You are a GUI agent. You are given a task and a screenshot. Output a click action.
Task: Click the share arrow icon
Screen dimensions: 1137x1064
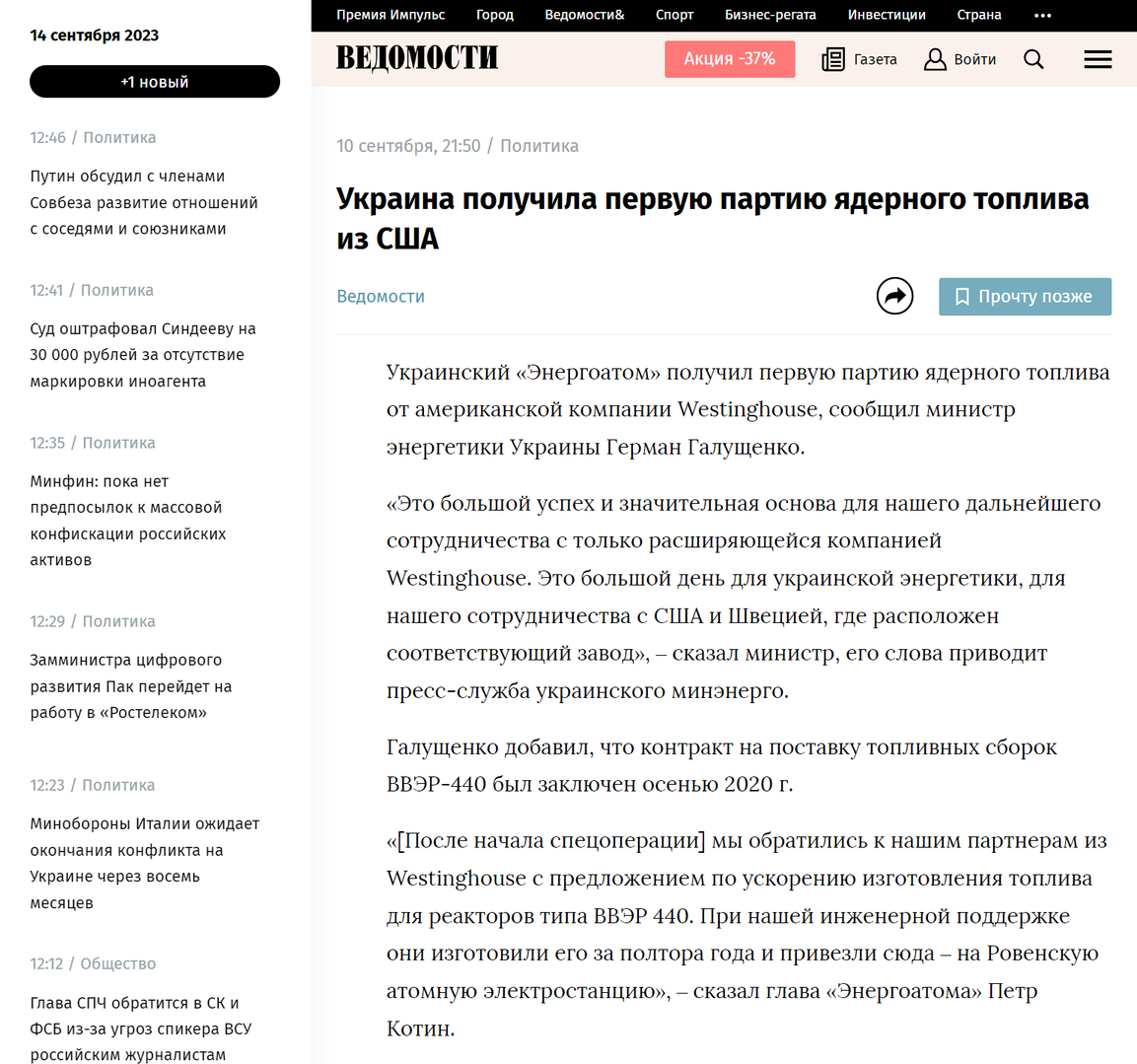894,296
